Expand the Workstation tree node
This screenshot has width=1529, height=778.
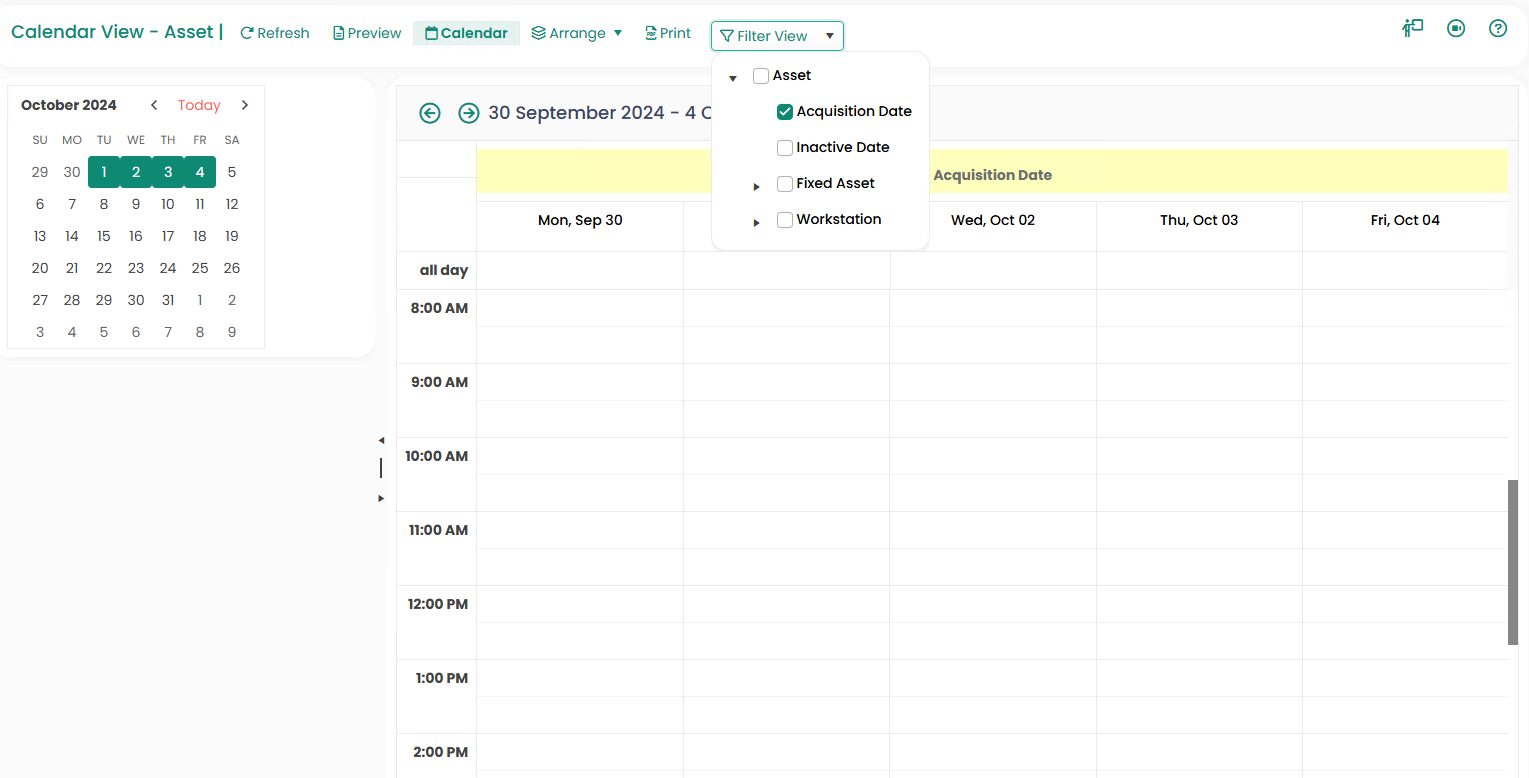coord(757,222)
